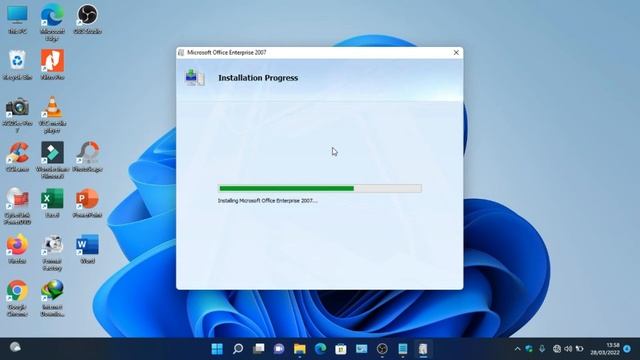Open the Excel desktop shortcut

tap(52, 202)
